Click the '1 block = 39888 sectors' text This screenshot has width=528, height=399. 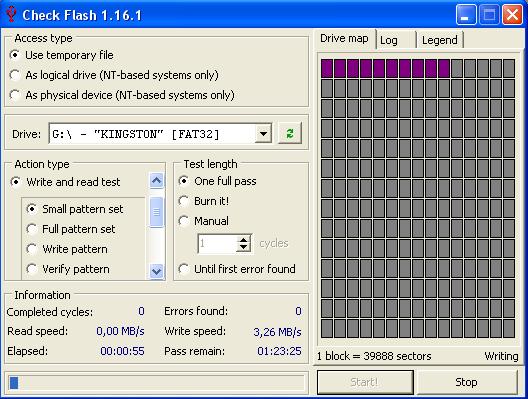[x=374, y=356]
